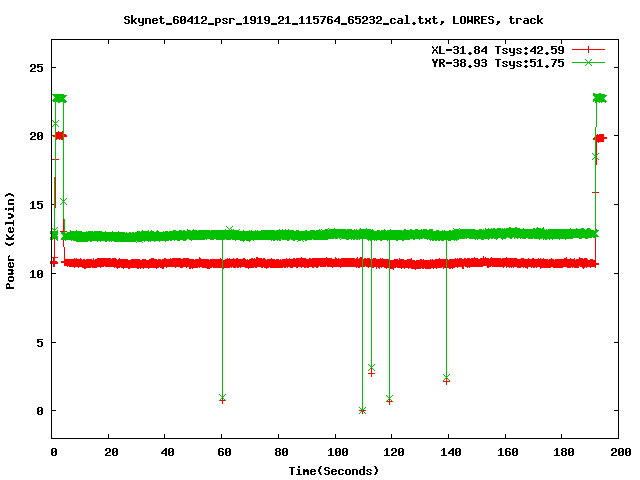640x480 pixels.
Task: Click the XL-31.84 Tsys:42.59 legend entry
Action: pos(498,50)
